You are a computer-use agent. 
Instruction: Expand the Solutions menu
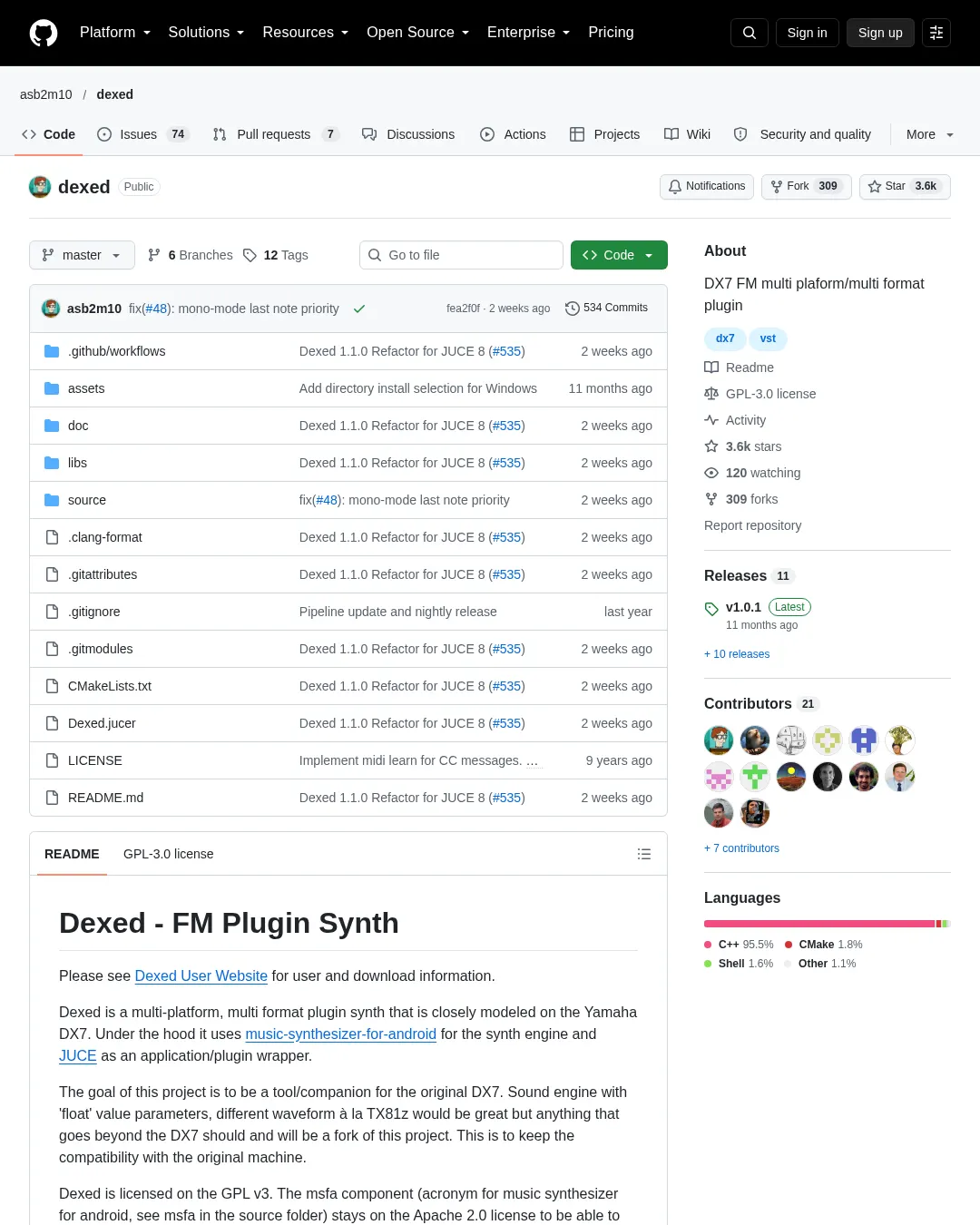(x=206, y=33)
